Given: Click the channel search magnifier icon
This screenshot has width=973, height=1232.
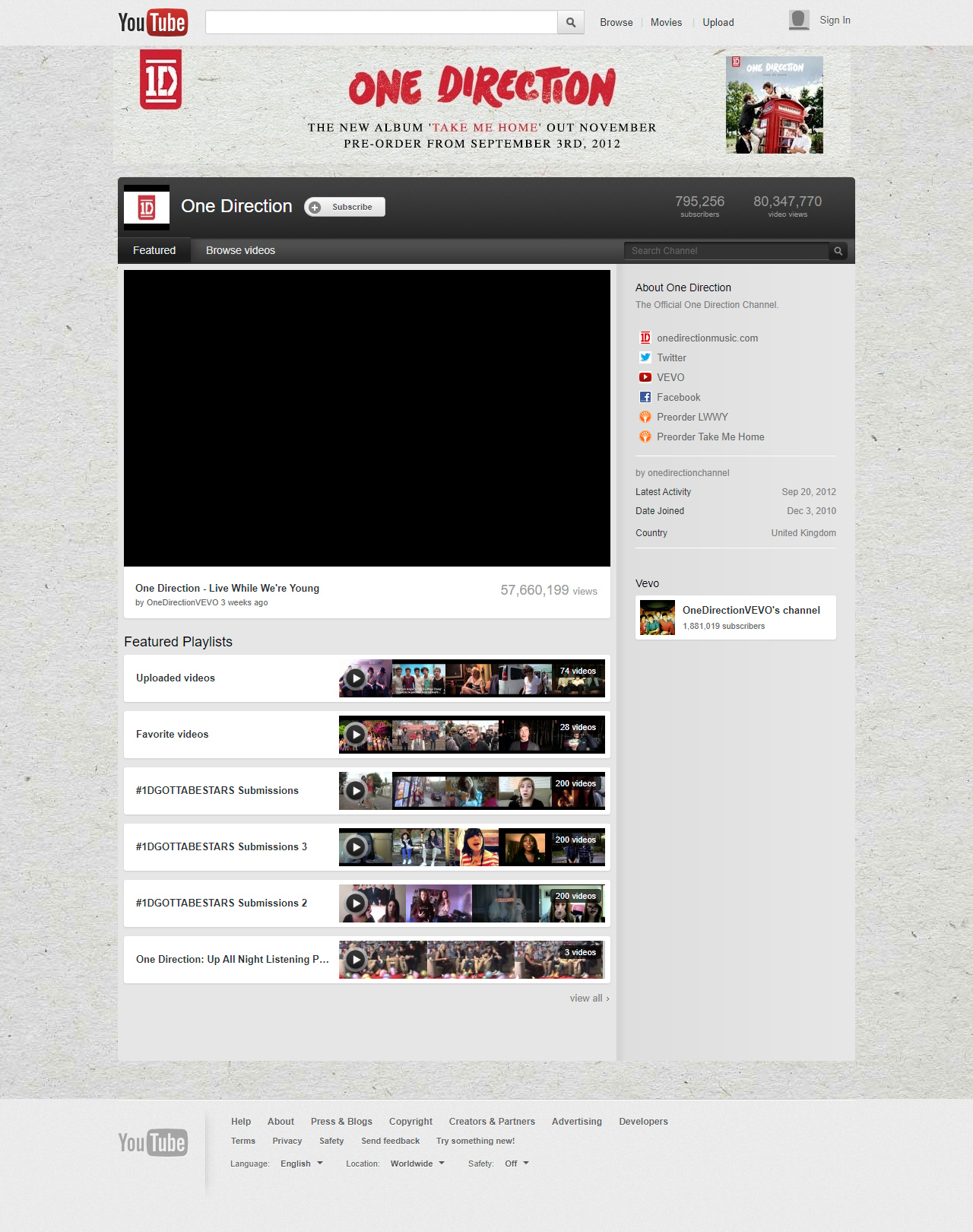Looking at the screenshot, I should (x=838, y=251).
